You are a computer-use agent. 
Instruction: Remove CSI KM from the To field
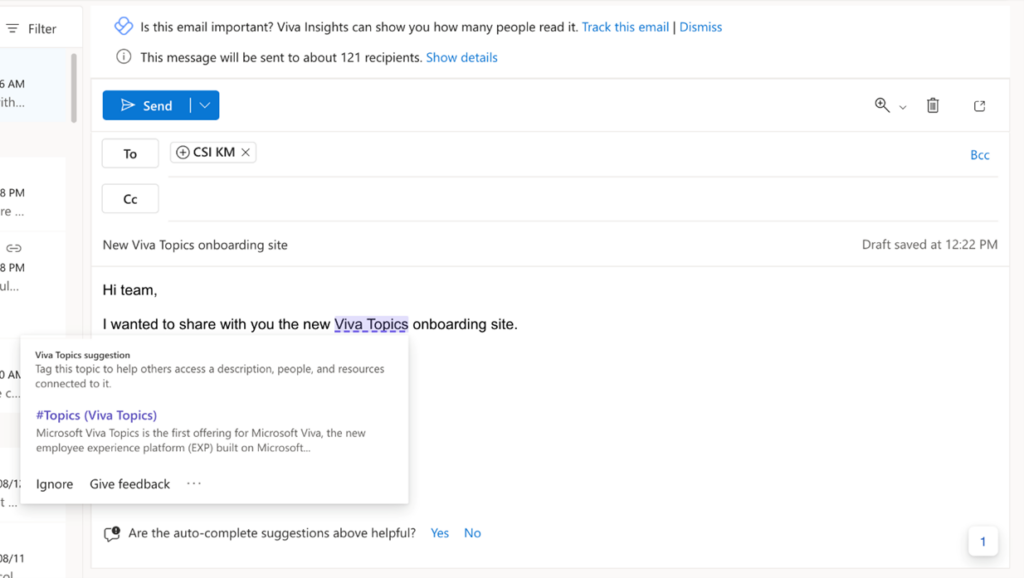245,152
